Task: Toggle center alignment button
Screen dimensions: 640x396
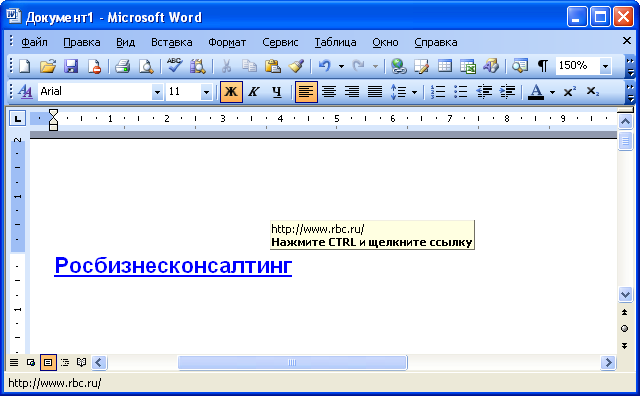Action: (329, 91)
